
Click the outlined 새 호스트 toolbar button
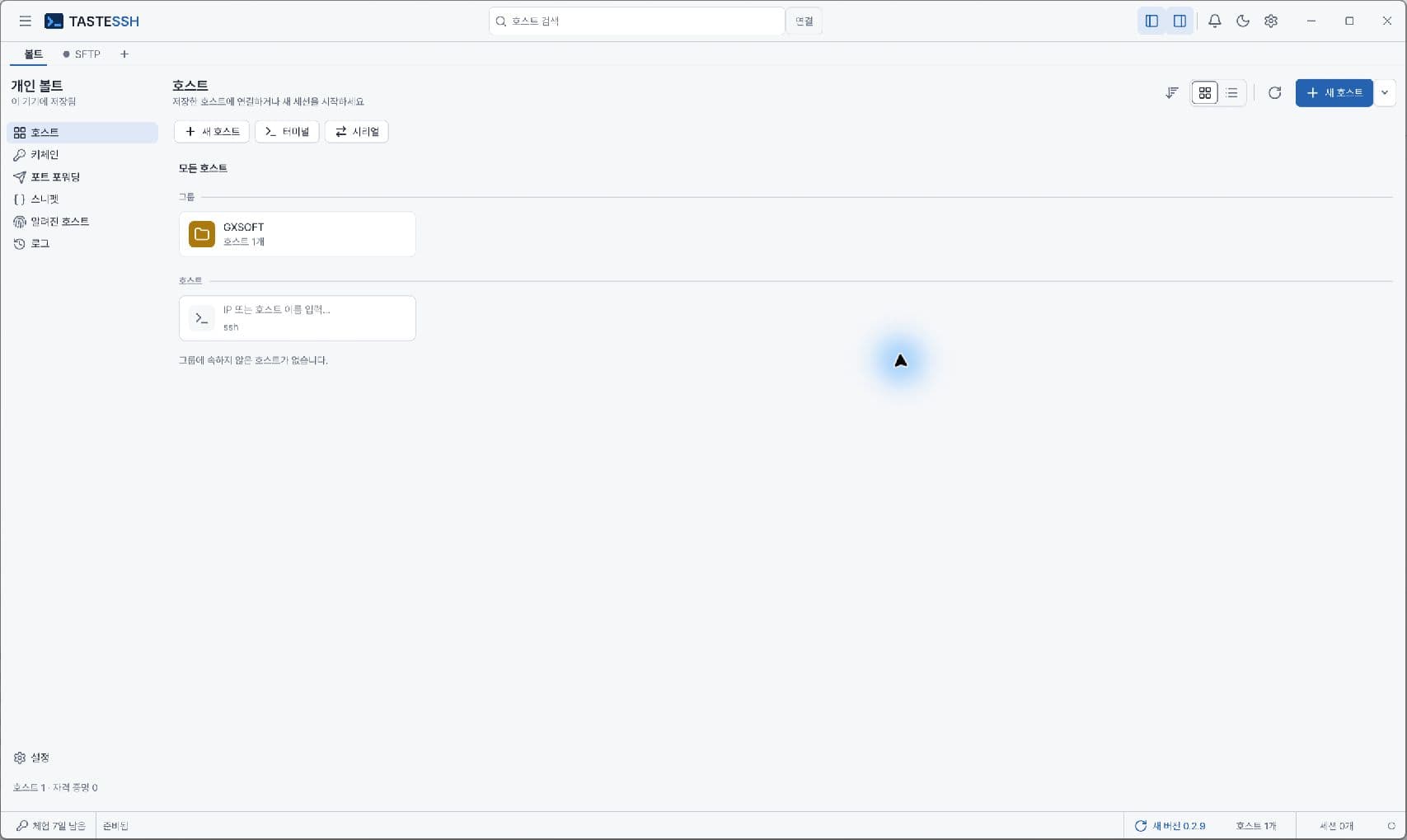tap(212, 132)
